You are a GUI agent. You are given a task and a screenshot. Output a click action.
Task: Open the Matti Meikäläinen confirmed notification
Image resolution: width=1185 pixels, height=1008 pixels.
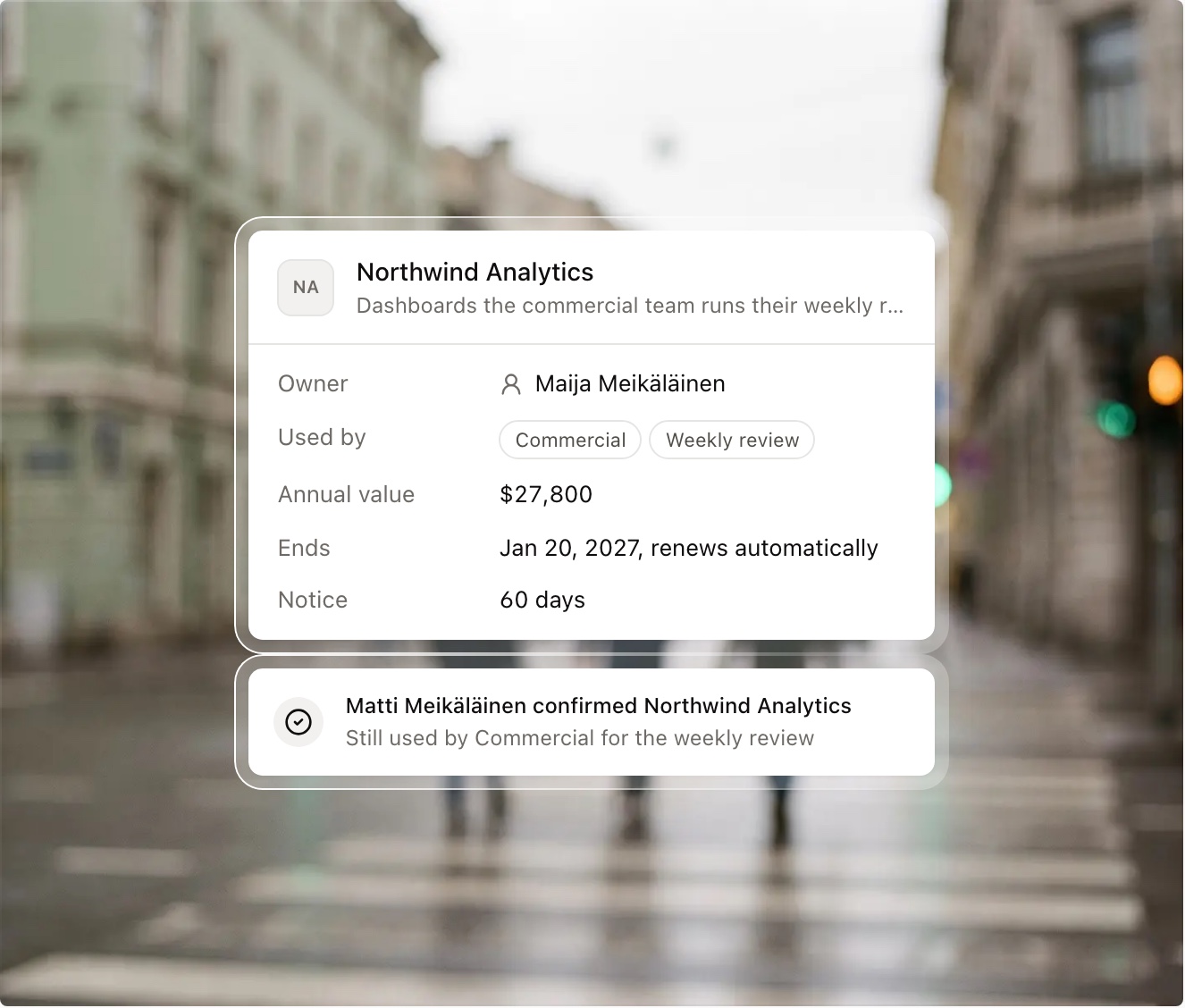pyautogui.click(x=592, y=722)
